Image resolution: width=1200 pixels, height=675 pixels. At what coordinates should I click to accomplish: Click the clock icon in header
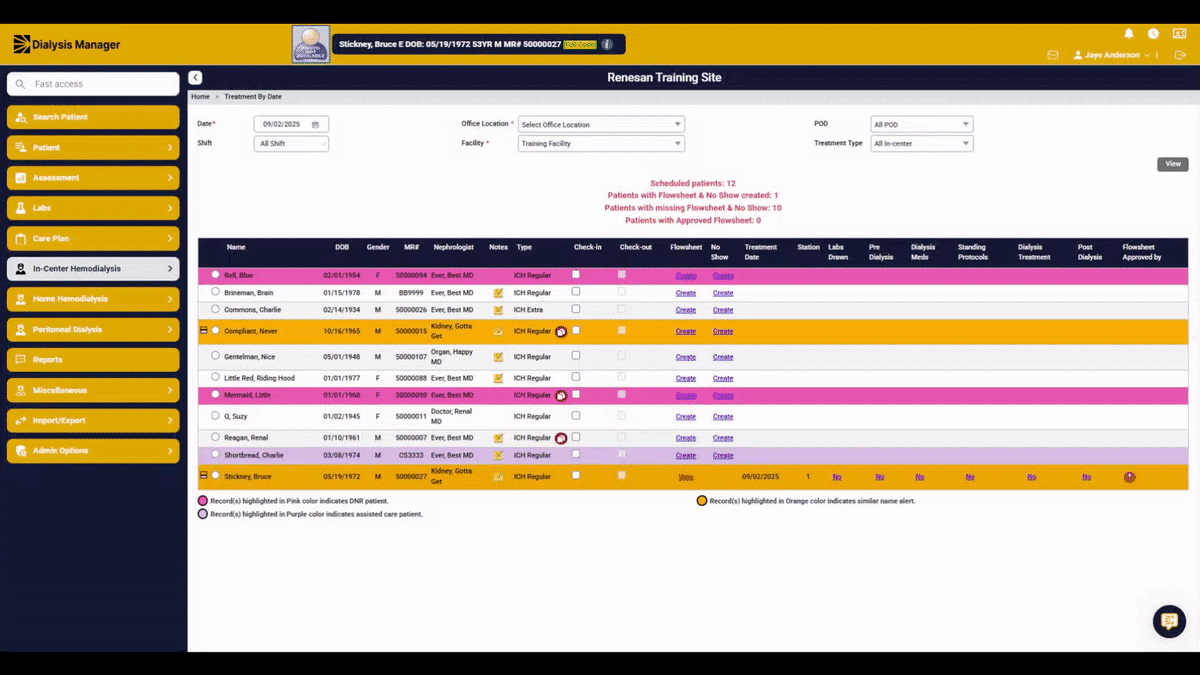click(1154, 34)
